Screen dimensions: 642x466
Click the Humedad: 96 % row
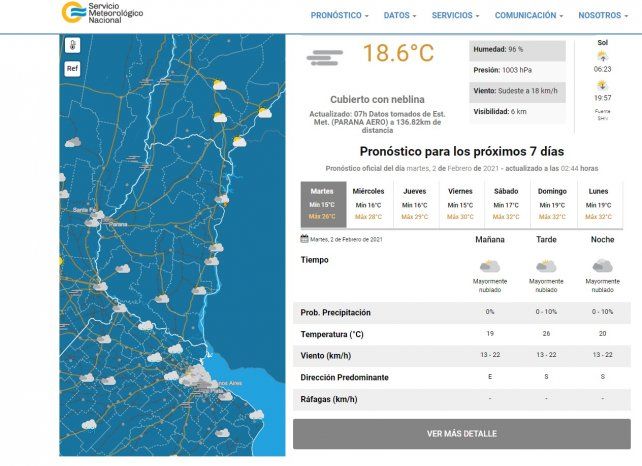pos(518,50)
